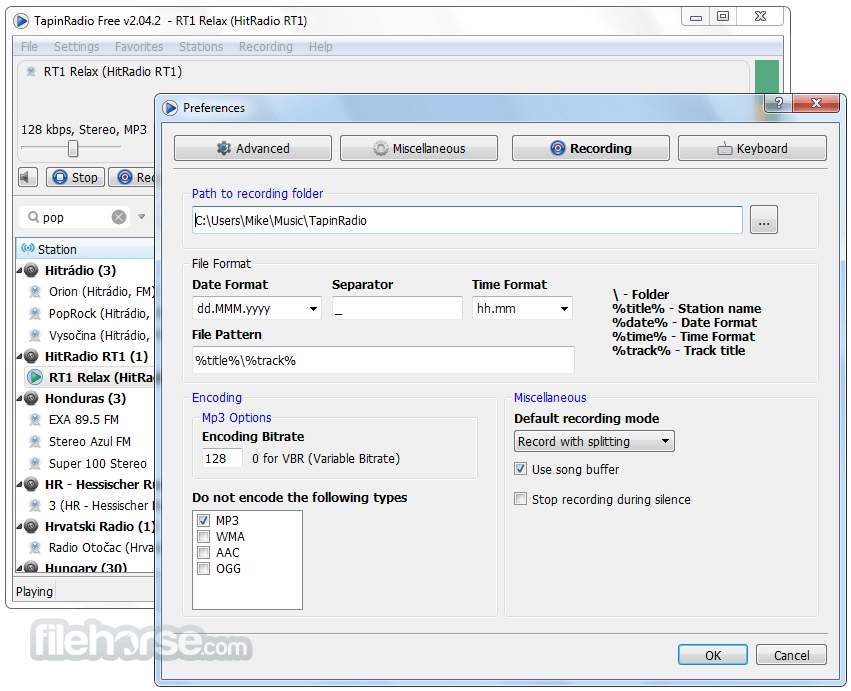The height and width of the screenshot is (691, 851).
Task: Click the playing icon of RT1 Relax
Action: [x=35, y=377]
